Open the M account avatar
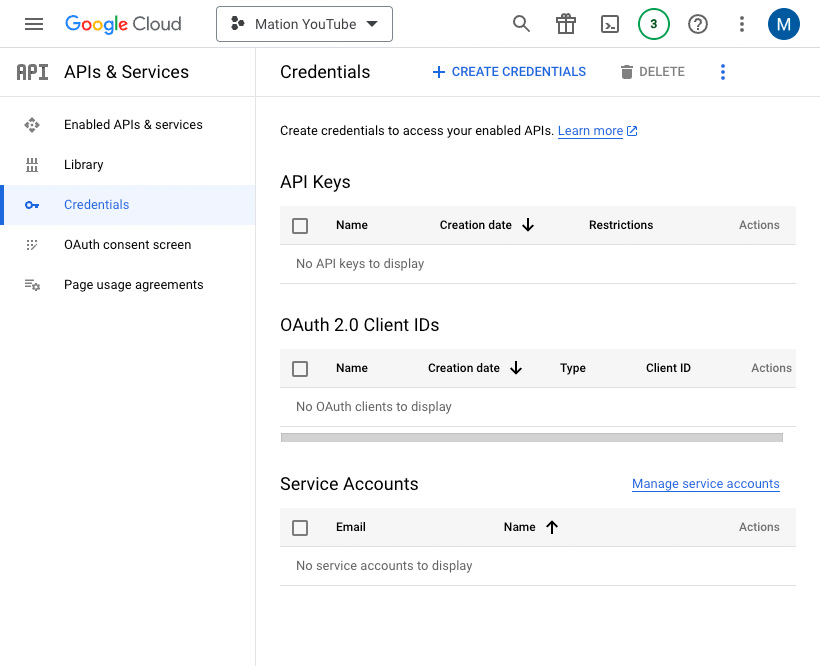Image resolution: width=820 pixels, height=666 pixels. (783, 24)
